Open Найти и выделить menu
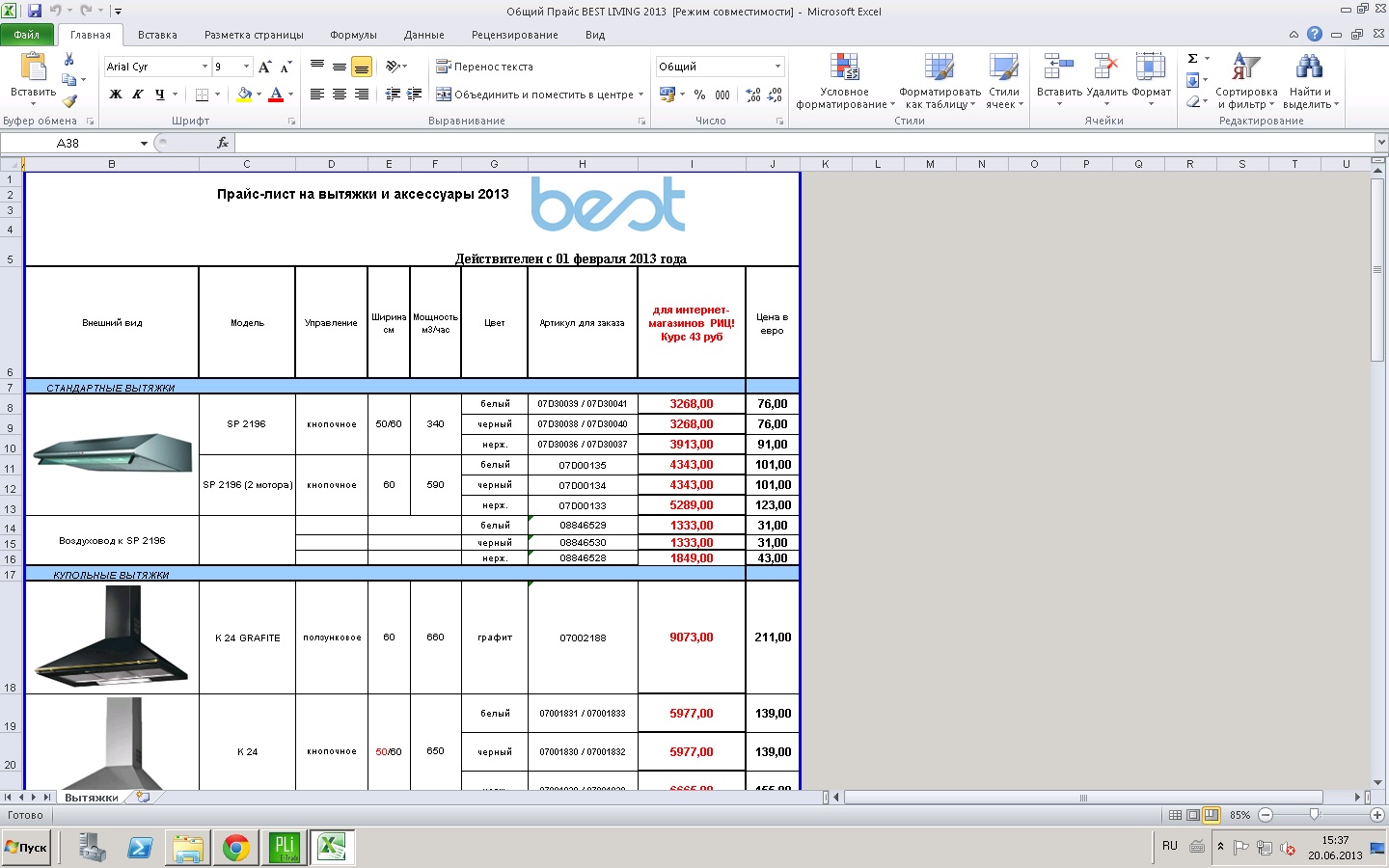 click(x=1310, y=81)
